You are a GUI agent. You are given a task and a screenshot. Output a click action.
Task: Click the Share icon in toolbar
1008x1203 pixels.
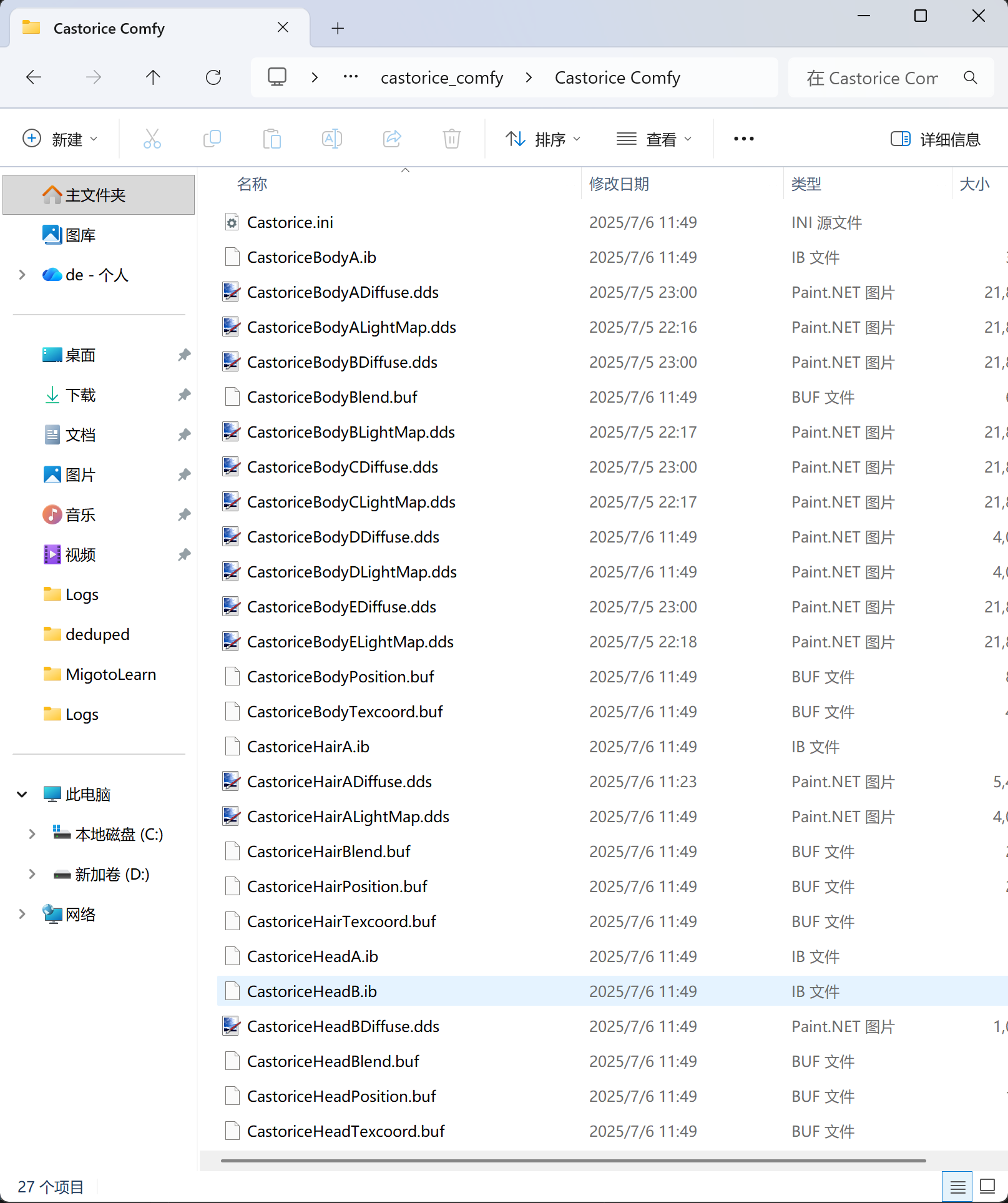[x=392, y=139]
